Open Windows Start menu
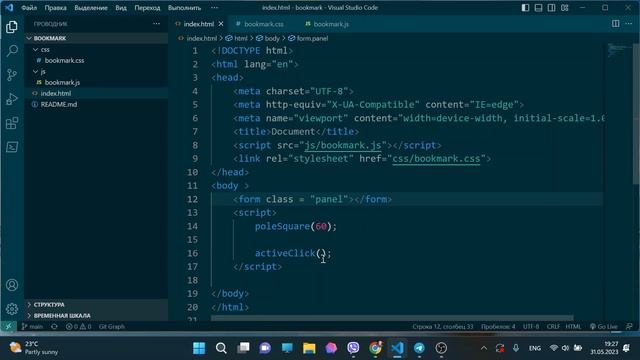The width and height of the screenshot is (640, 360). coord(199,348)
